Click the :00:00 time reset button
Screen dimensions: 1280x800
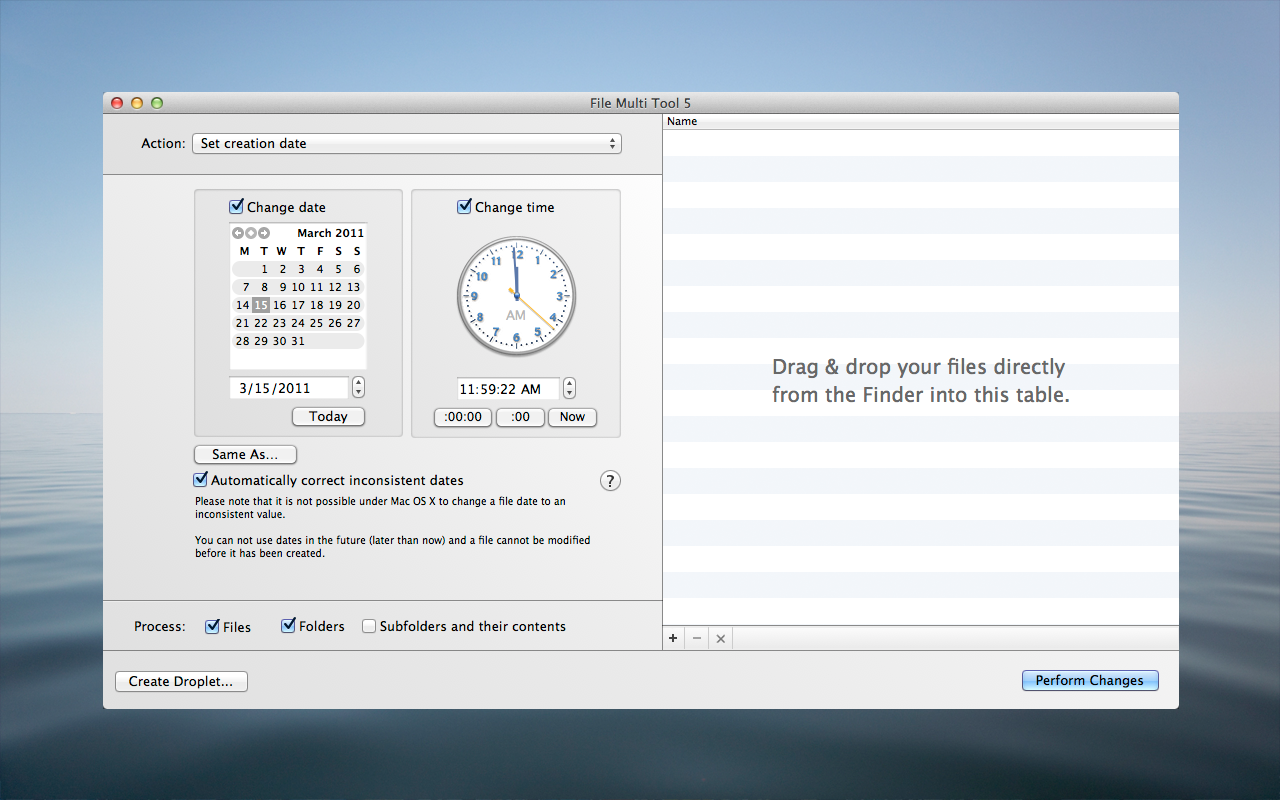(x=463, y=417)
